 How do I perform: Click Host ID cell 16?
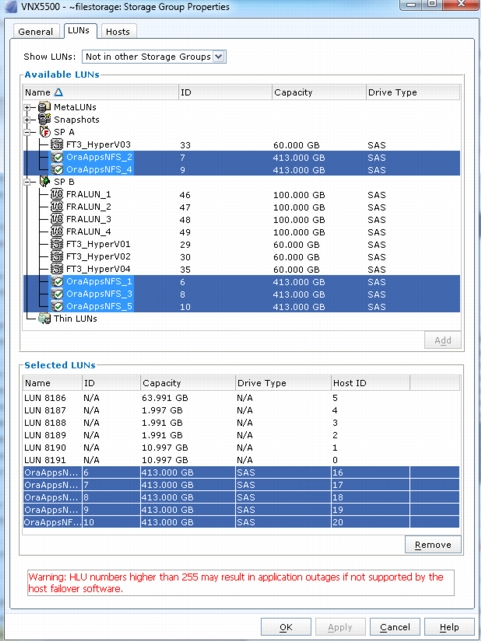(370, 472)
